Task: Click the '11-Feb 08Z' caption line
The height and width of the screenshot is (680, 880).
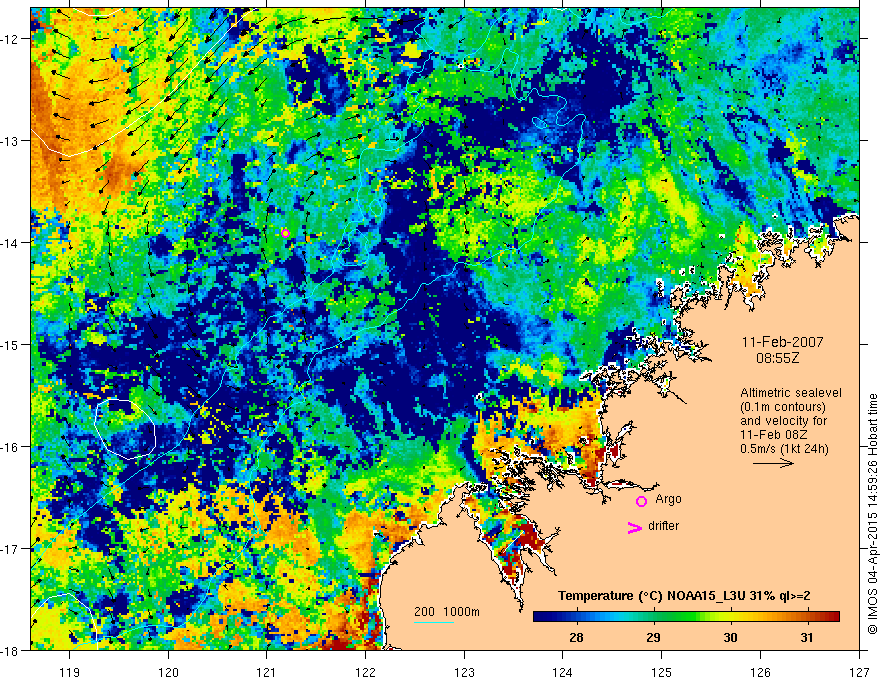Action: 772,435
